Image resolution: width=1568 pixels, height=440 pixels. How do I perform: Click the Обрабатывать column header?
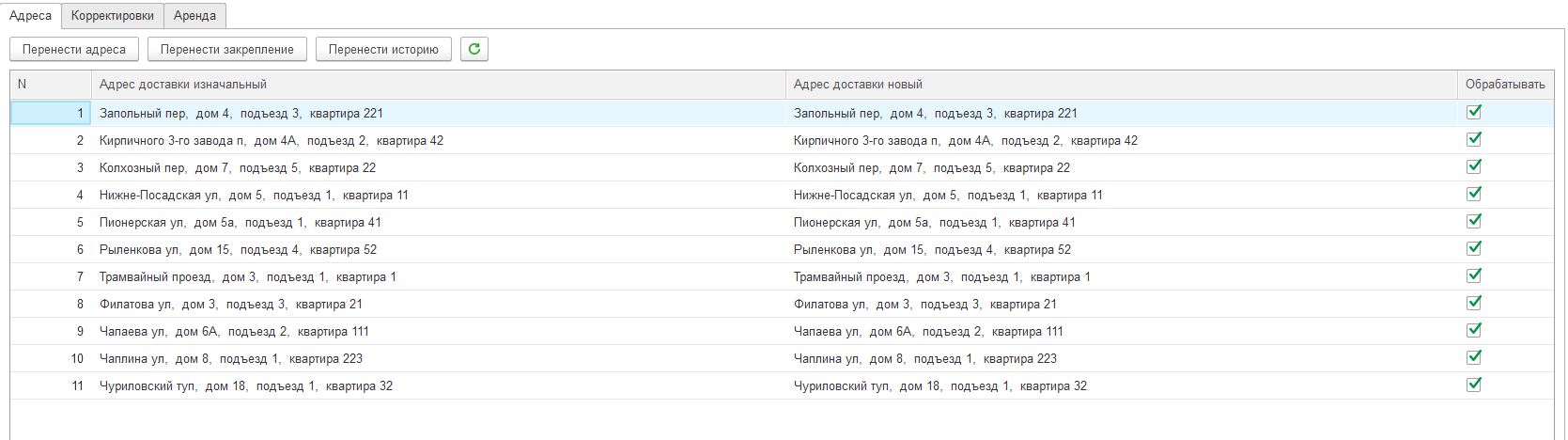coord(1504,85)
